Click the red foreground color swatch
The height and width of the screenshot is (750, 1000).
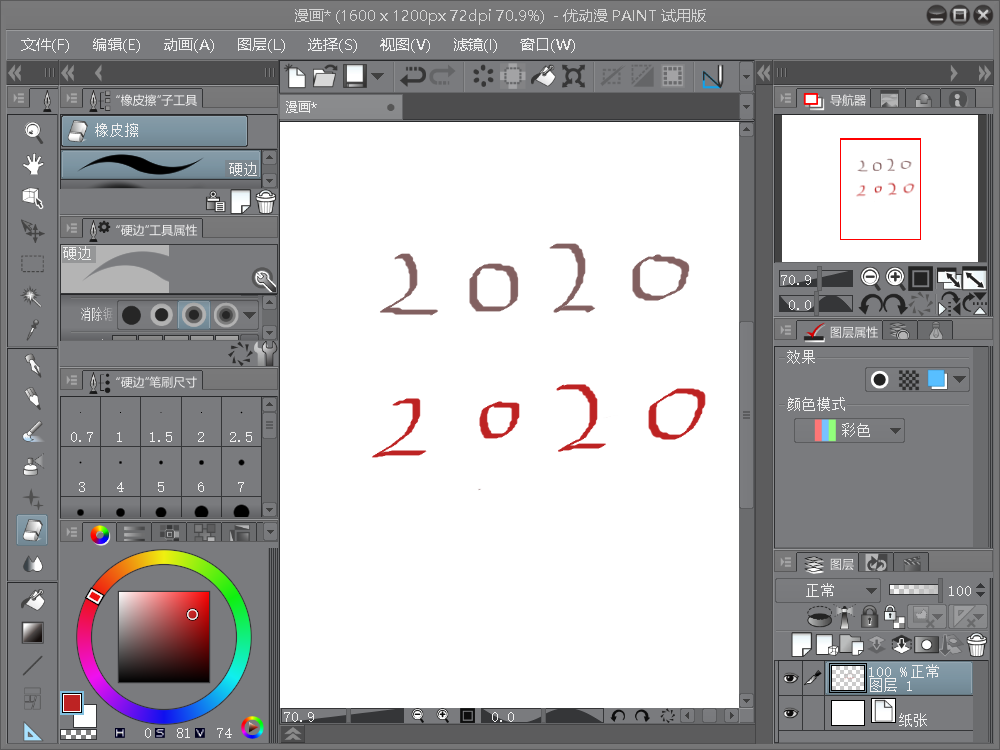click(71, 703)
